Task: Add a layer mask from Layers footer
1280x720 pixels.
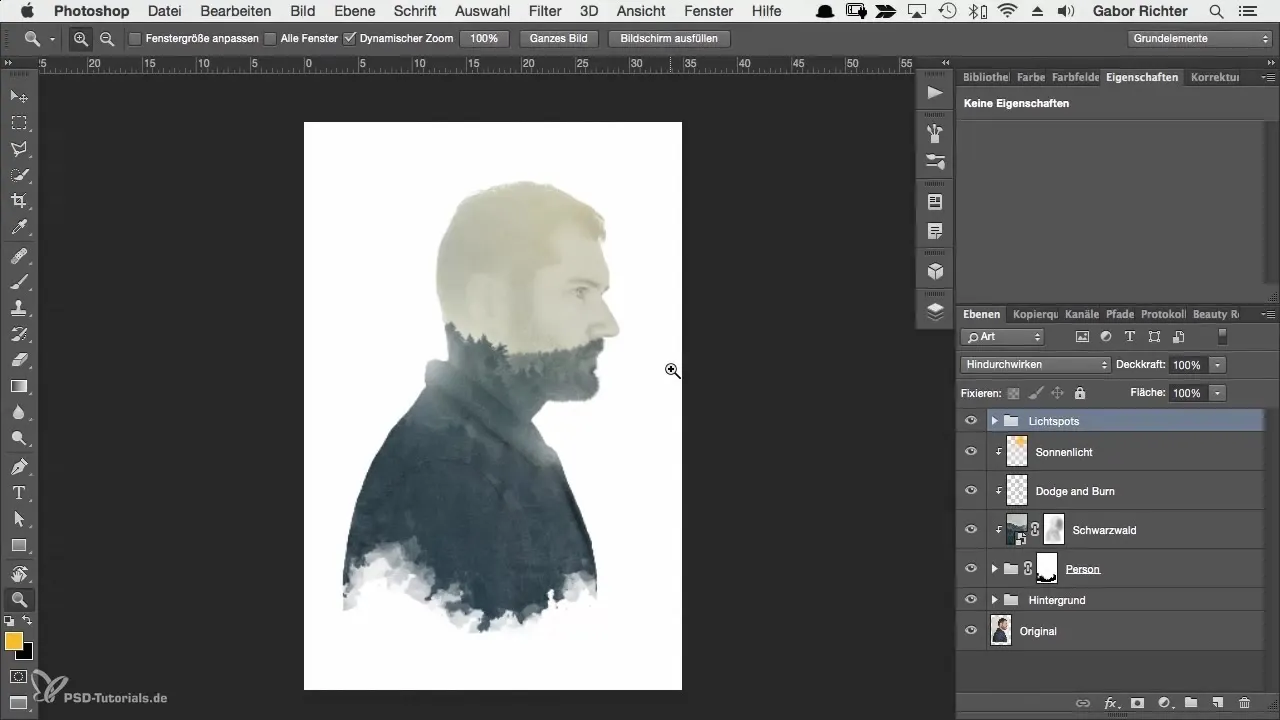Action: (x=1137, y=704)
